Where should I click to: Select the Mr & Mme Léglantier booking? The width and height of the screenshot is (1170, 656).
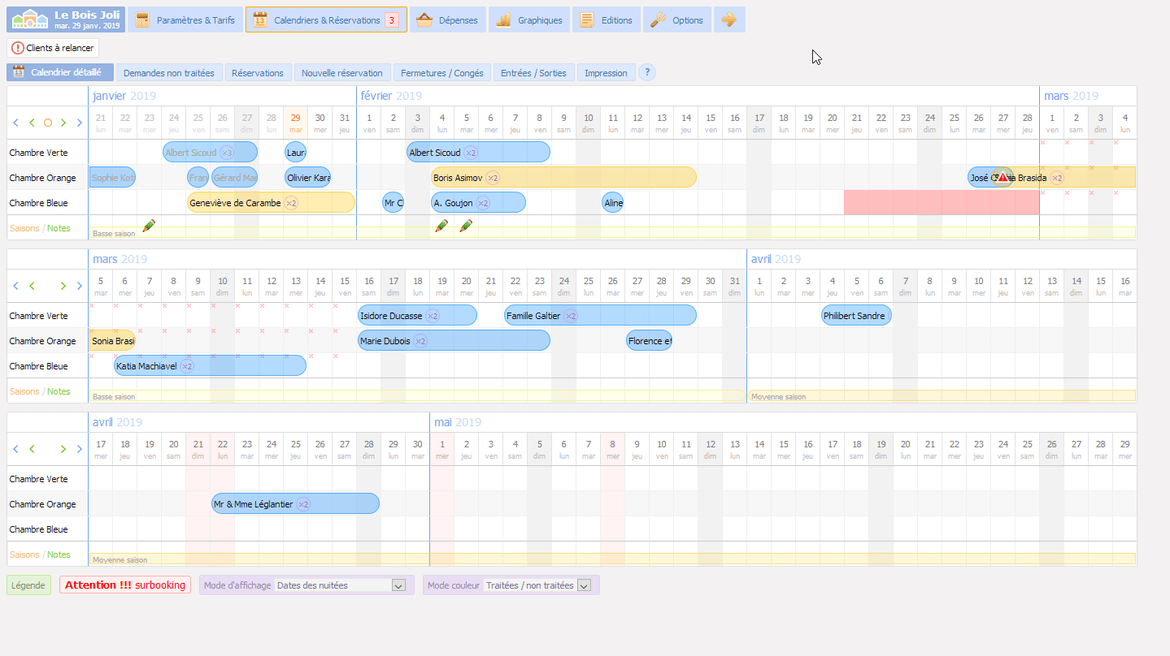click(295, 504)
